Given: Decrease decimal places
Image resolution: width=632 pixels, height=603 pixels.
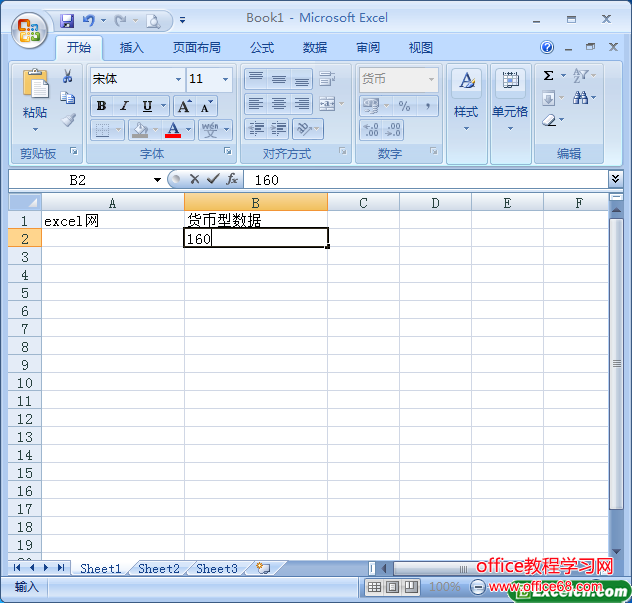Looking at the screenshot, I should coord(393,130).
